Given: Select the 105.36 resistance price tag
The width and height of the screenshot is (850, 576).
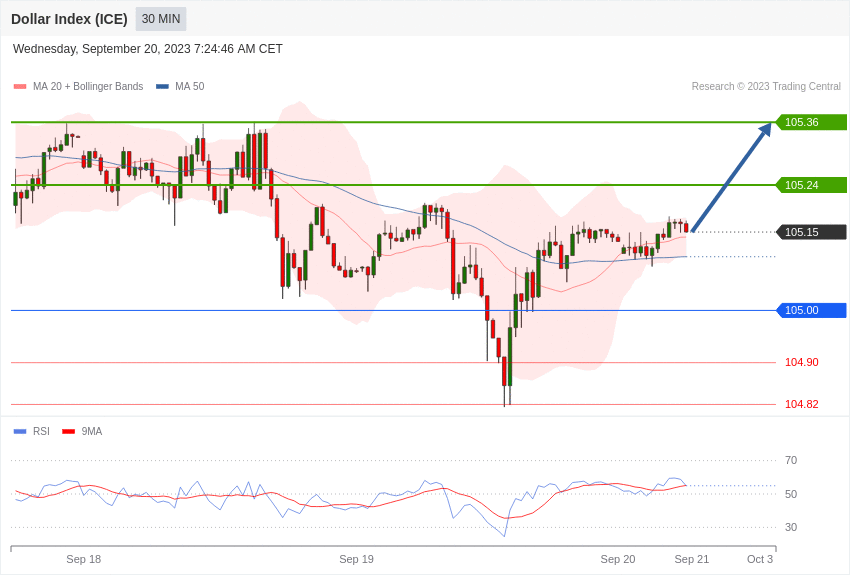Looking at the screenshot, I should pyautogui.click(x=812, y=122).
